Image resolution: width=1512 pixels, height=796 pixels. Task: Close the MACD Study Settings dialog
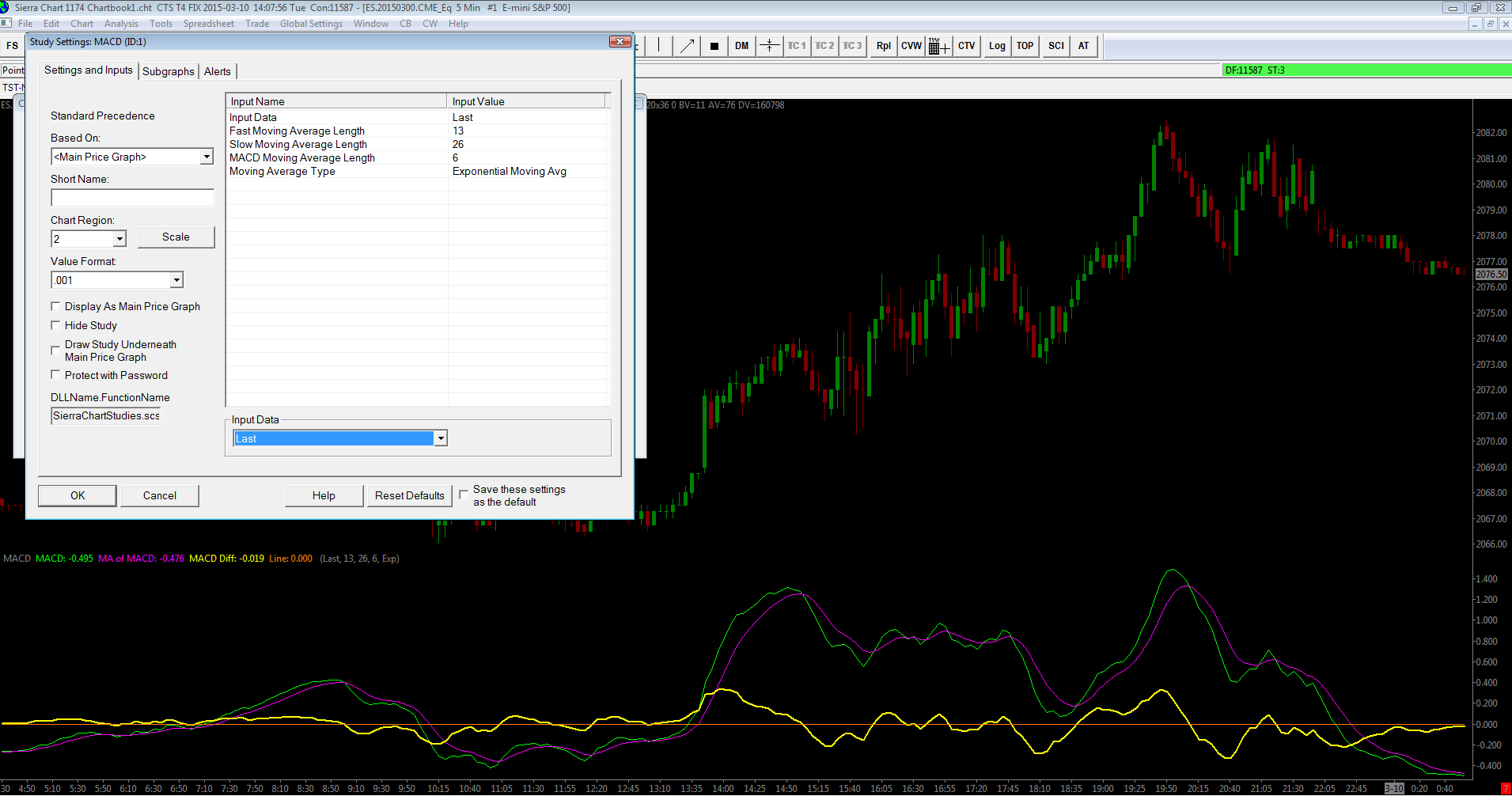[x=620, y=41]
